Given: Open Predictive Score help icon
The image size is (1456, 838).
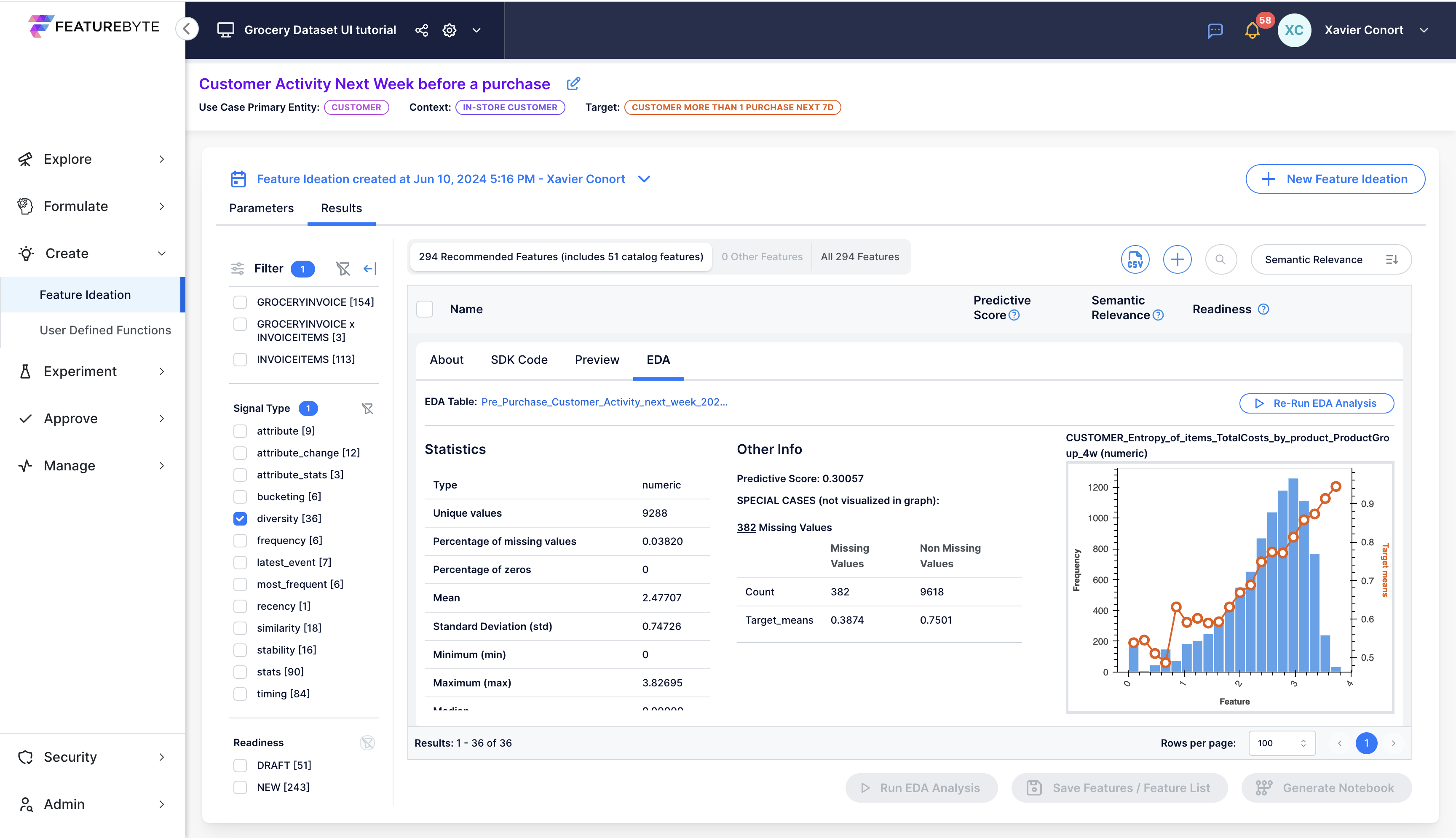Looking at the screenshot, I should (x=1014, y=315).
